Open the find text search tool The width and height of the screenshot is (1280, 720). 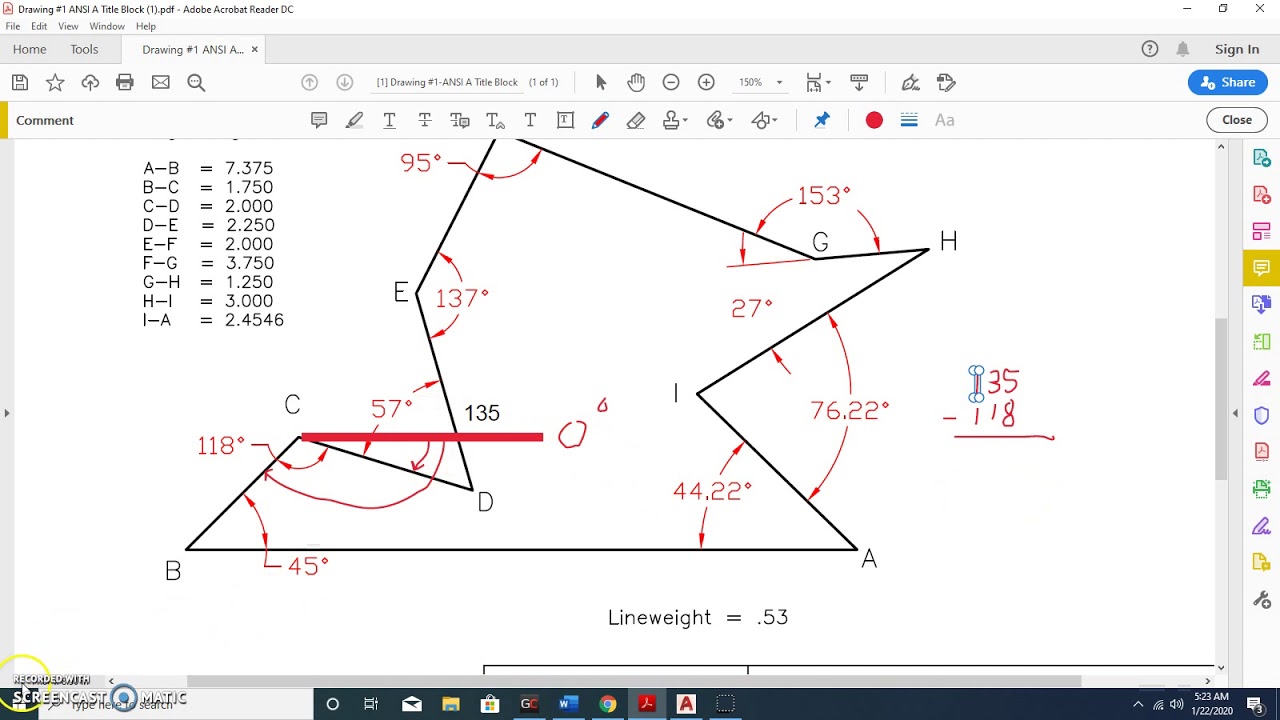196,82
